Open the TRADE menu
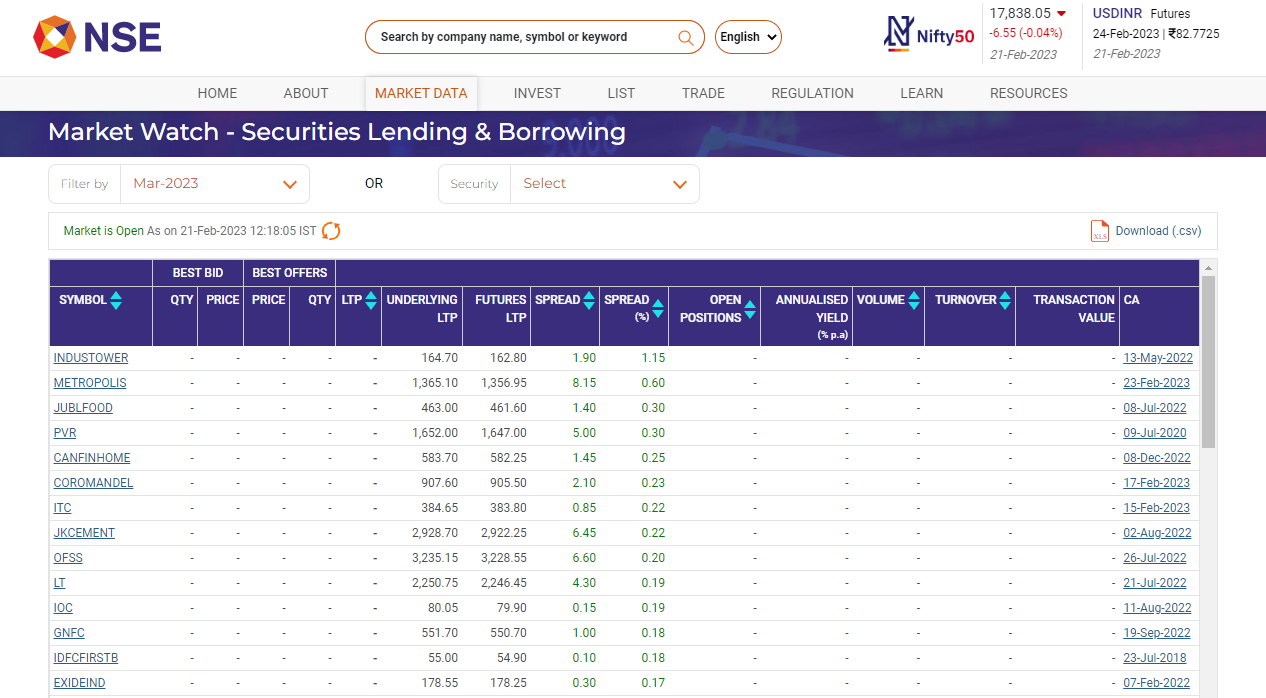The height and width of the screenshot is (698, 1266). click(x=703, y=93)
